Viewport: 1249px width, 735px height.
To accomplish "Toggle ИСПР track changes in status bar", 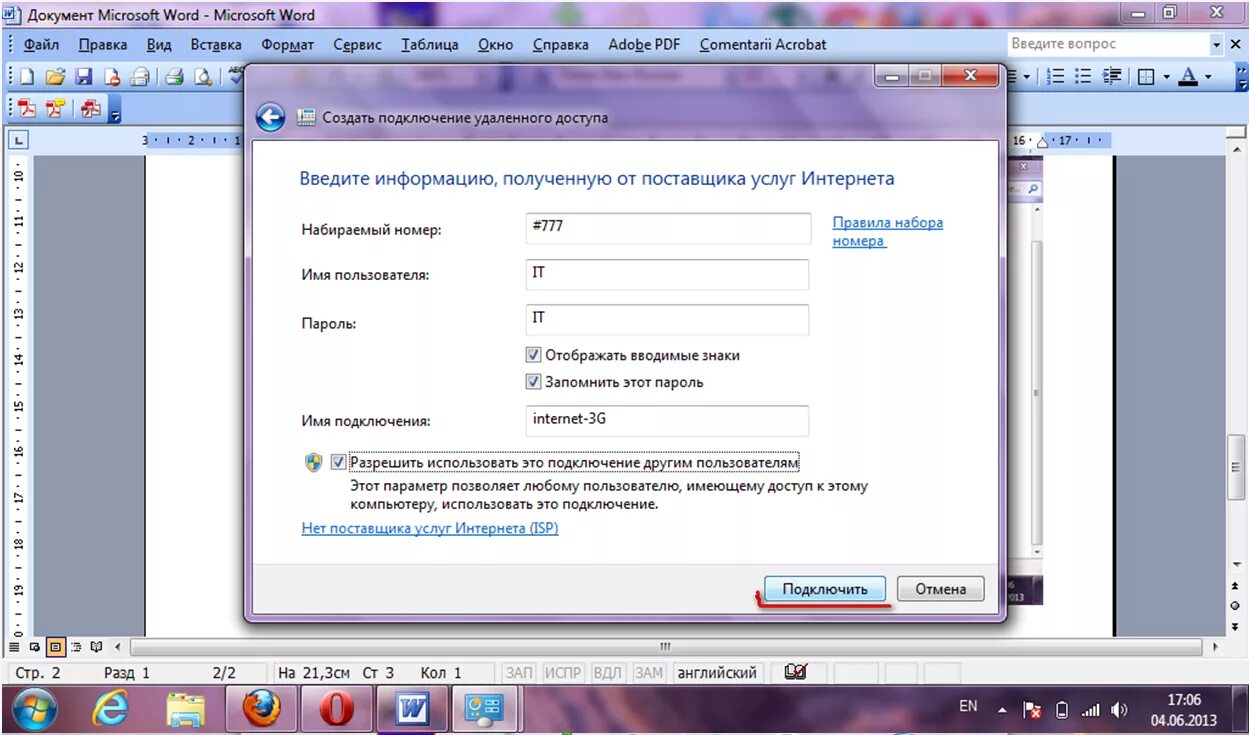I will pyautogui.click(x=563, y=673).
